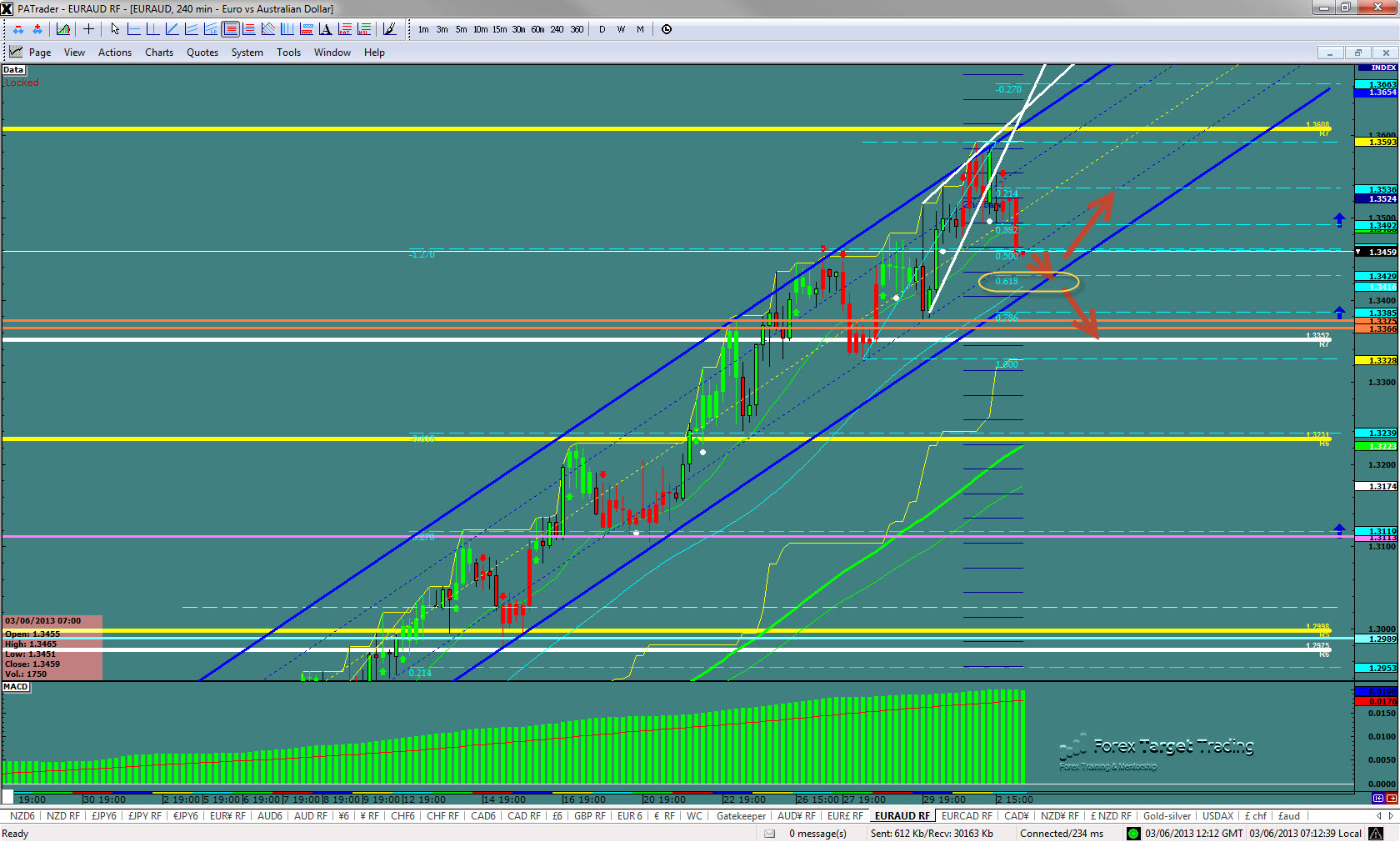
Task: Click the expand chart icon (red up arrow)
Action: pos(37,29)
